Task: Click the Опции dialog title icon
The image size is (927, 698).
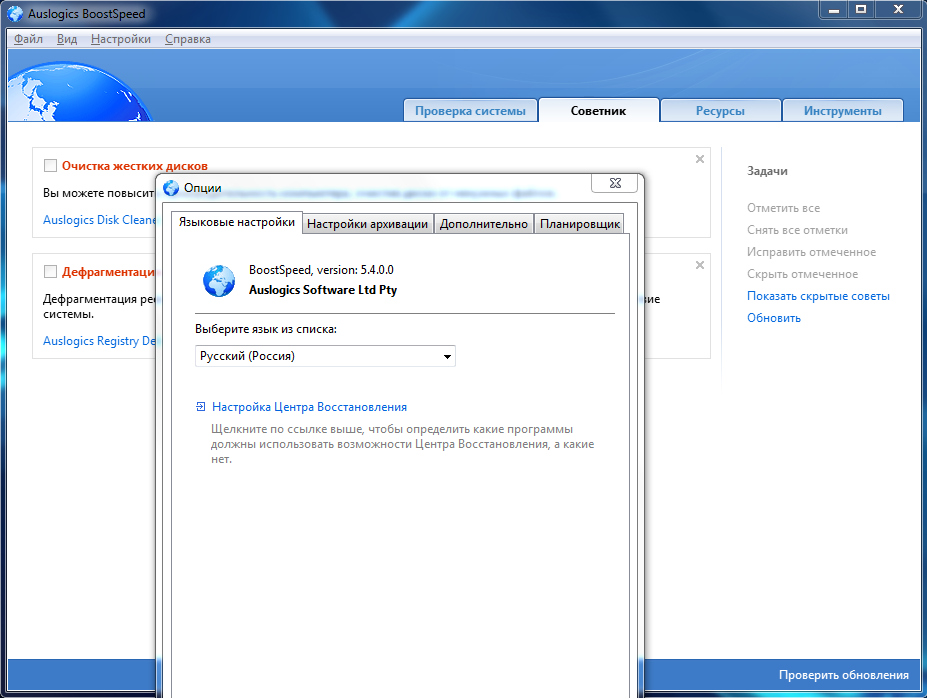Action: 171,188
